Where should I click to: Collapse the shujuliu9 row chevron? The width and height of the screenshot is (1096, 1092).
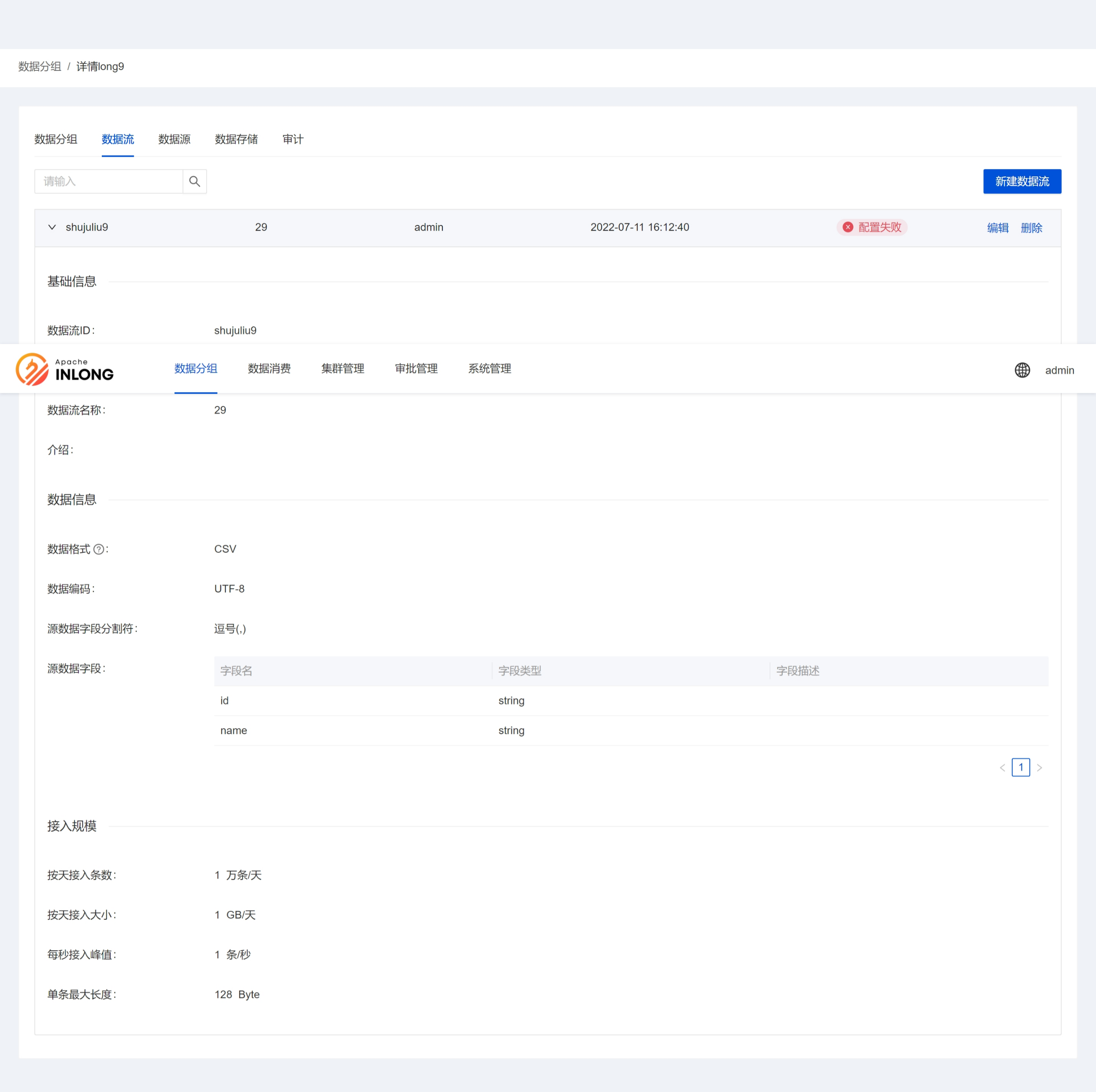52,227
